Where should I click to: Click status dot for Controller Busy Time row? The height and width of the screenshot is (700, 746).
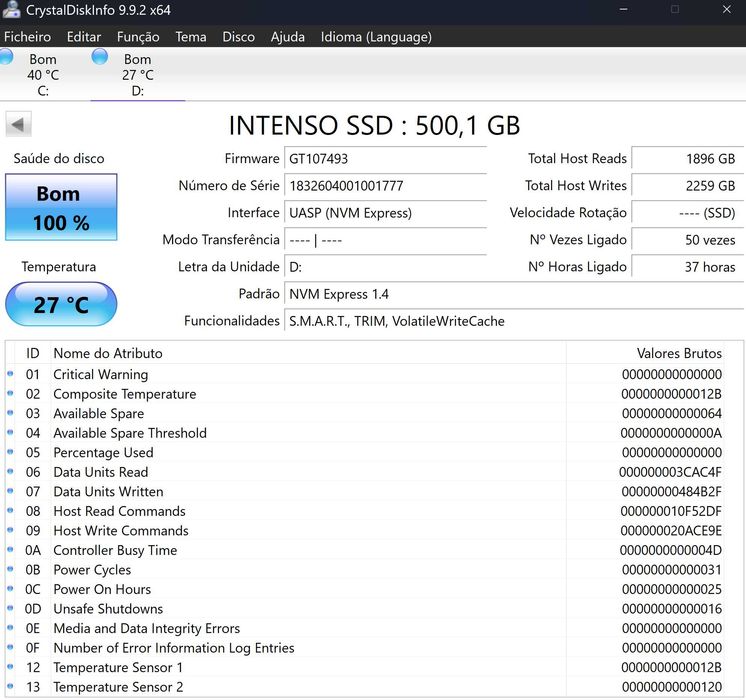tap(10, 550)
